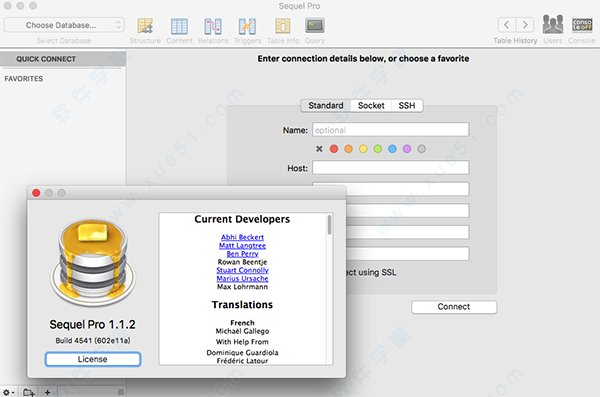This screenshot has height=397, width=600.
Task: Click the Sequel Pro pancake logo
Action: click(93, 263)
